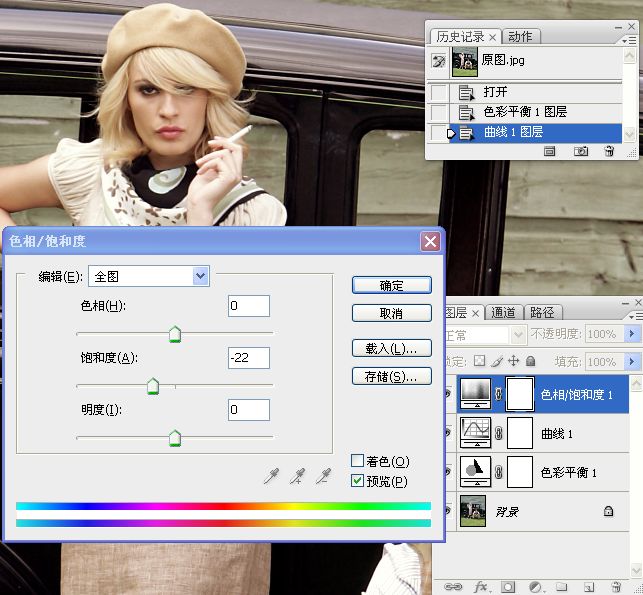Click link layers icon in Layers panel
The width and height of the screenshot is (643, 595).
pos(453,587)
